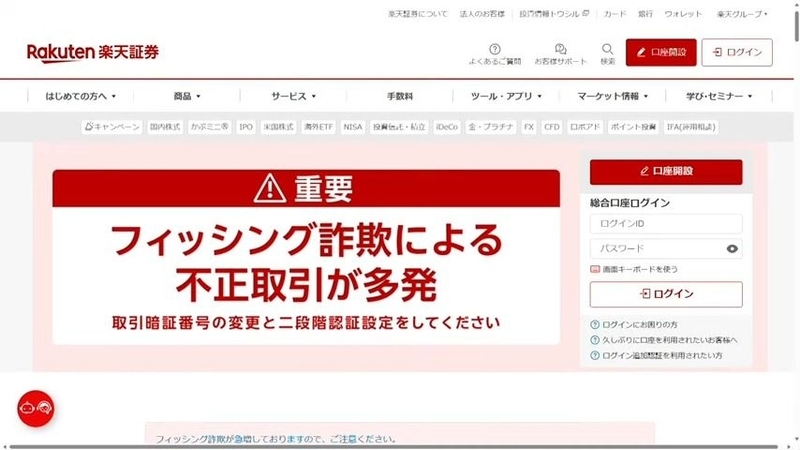Select the ポイント投資 tab
The height and width of the screenshot is (450, 800).
coord(633,127)
